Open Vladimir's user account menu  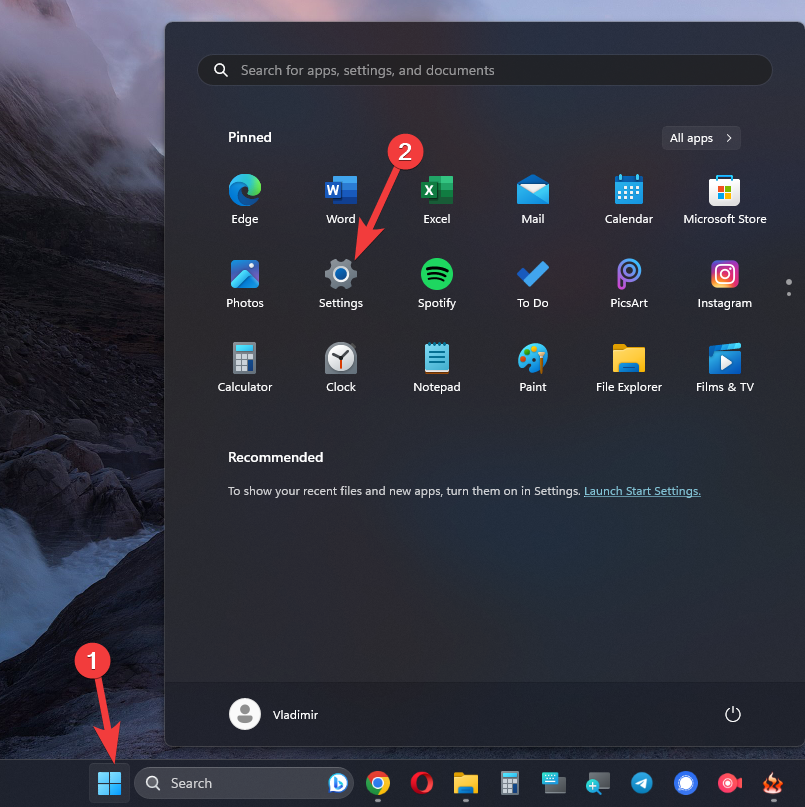[274, 714]
